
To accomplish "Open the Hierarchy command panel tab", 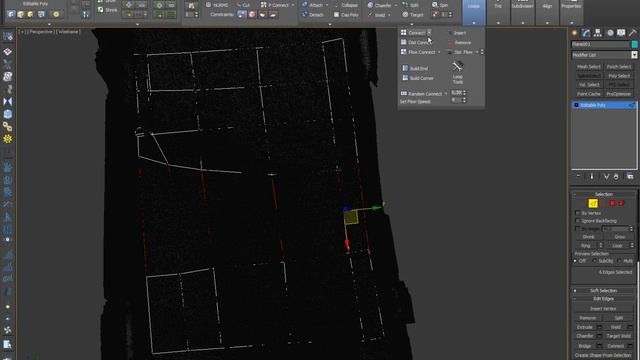I will (x=598, y=33).
